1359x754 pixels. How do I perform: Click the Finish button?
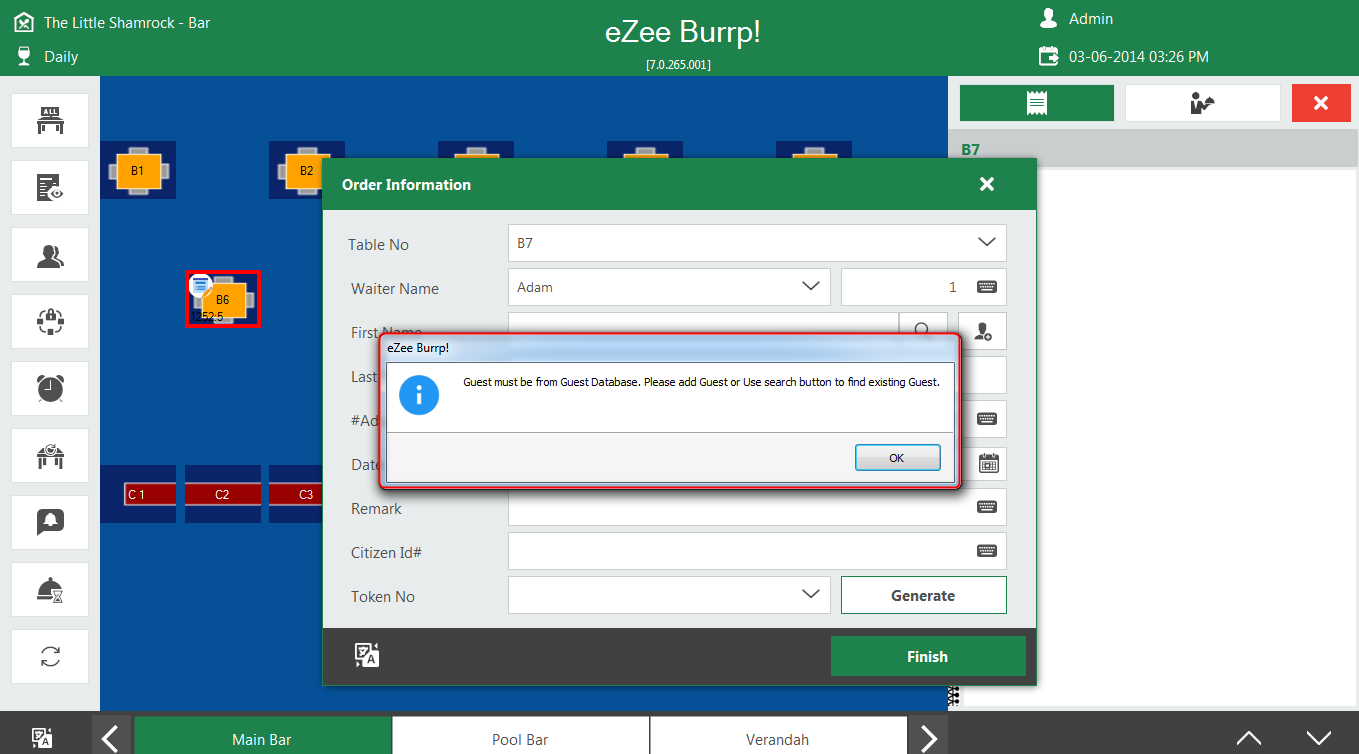(x=927, y=656)
